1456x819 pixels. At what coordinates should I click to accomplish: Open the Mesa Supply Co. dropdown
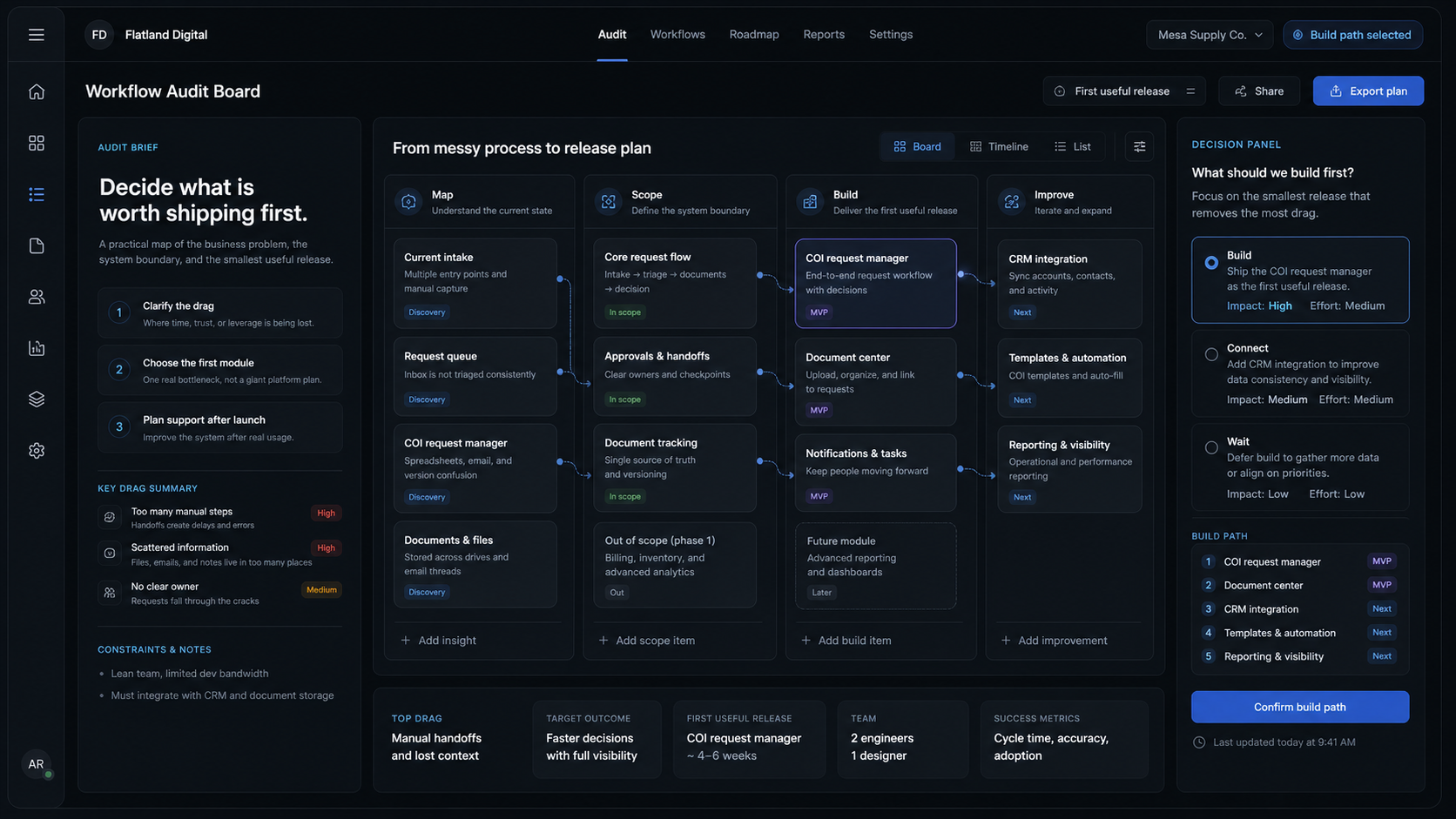point(1210,35)
